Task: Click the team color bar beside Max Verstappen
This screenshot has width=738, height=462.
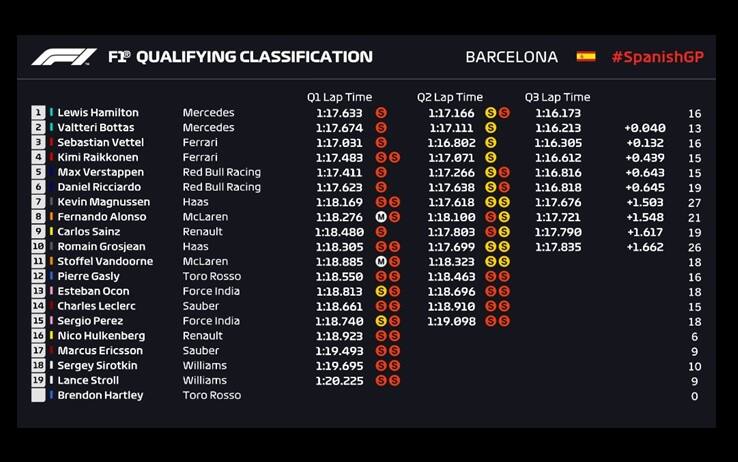Action: click(x=52, y=172)
